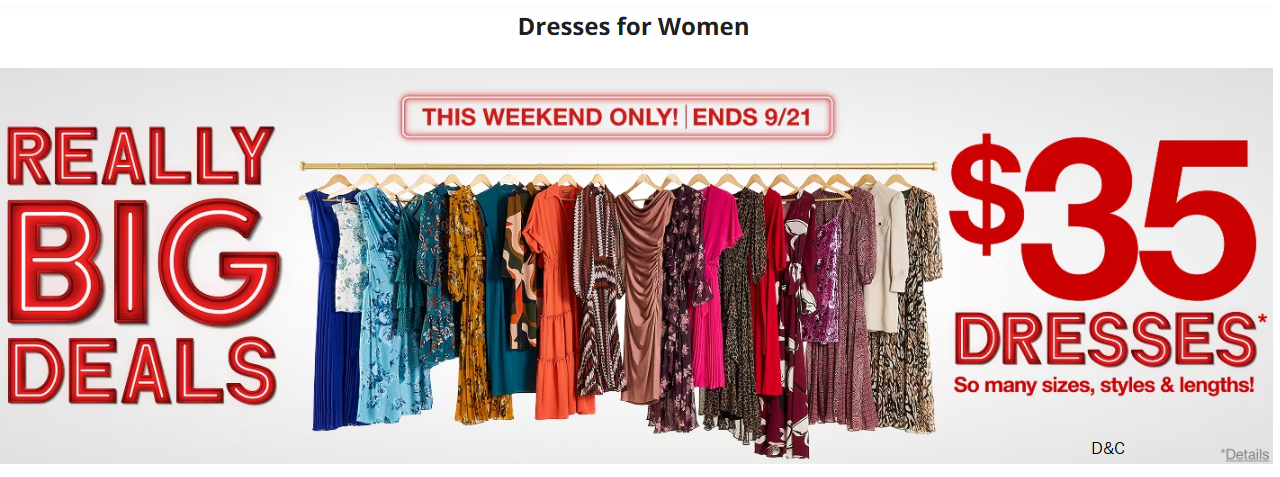Click the 'This Weekend Only! Ends 9/21' badge
This screenshot has height=477, width=1280.
pyautogui.click(x=617, y=117)
